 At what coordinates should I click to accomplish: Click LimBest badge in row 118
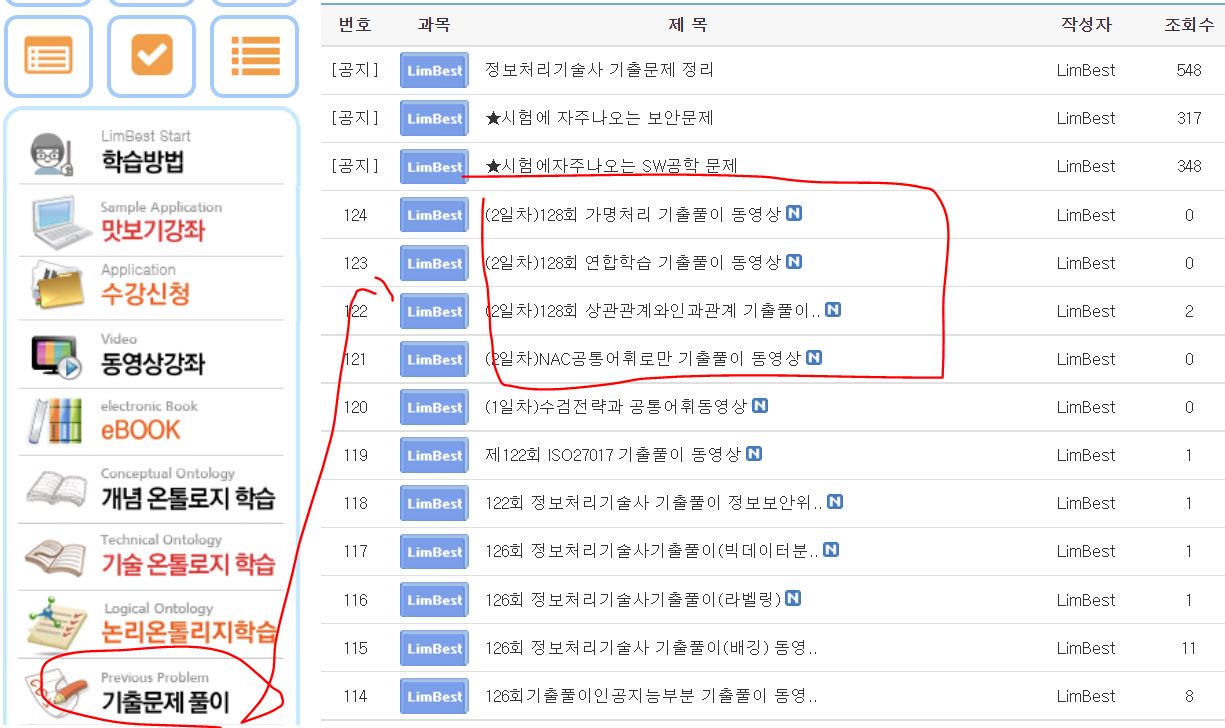(x=434, y=503)
